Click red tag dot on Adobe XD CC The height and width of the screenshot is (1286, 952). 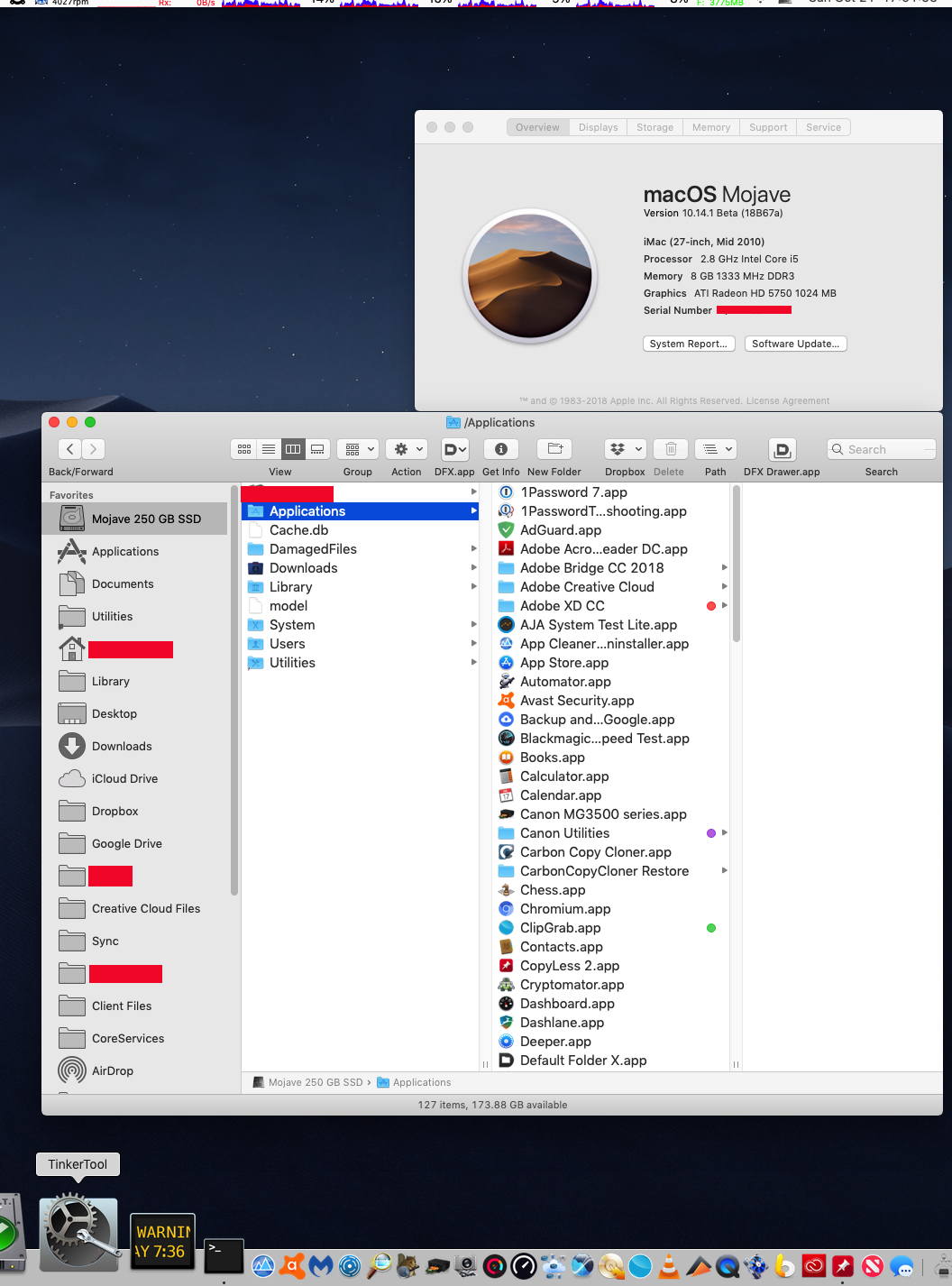tap(711, 606)
